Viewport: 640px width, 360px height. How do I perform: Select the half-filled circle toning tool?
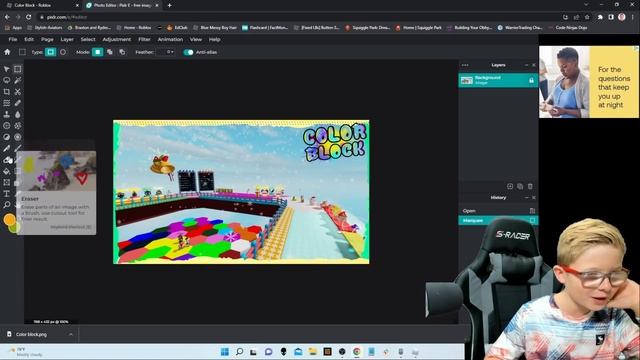tap(7, 137)
